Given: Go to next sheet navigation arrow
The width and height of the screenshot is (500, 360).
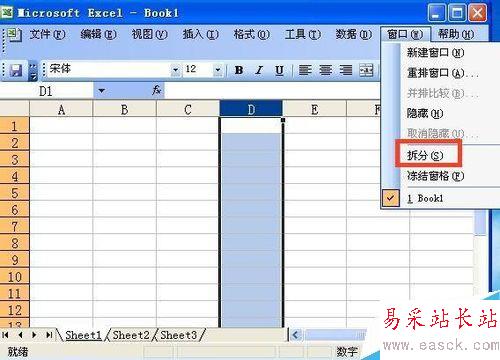Looking at the screenshot, I should click(34, 335).
